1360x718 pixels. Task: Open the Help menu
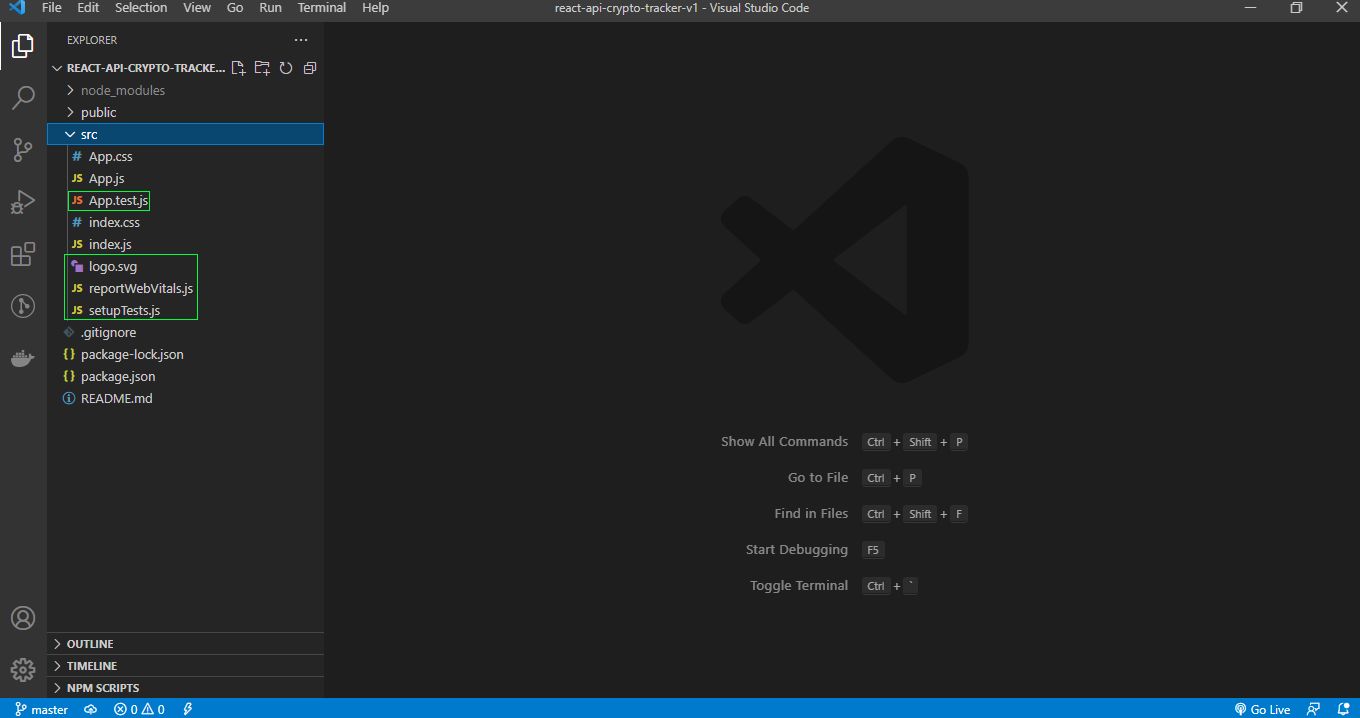[x=375, y=8]
